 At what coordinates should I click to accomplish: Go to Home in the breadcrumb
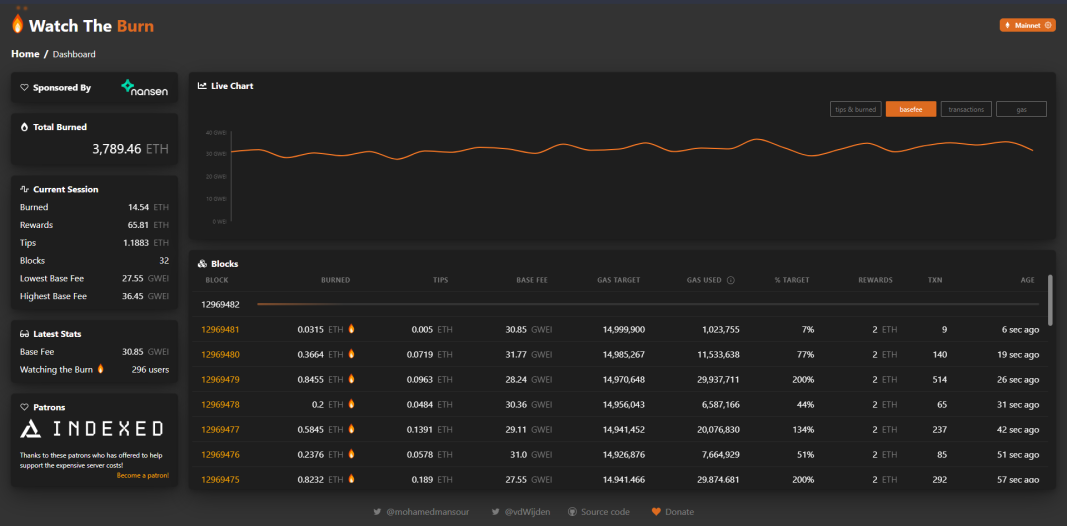[25, 54]
